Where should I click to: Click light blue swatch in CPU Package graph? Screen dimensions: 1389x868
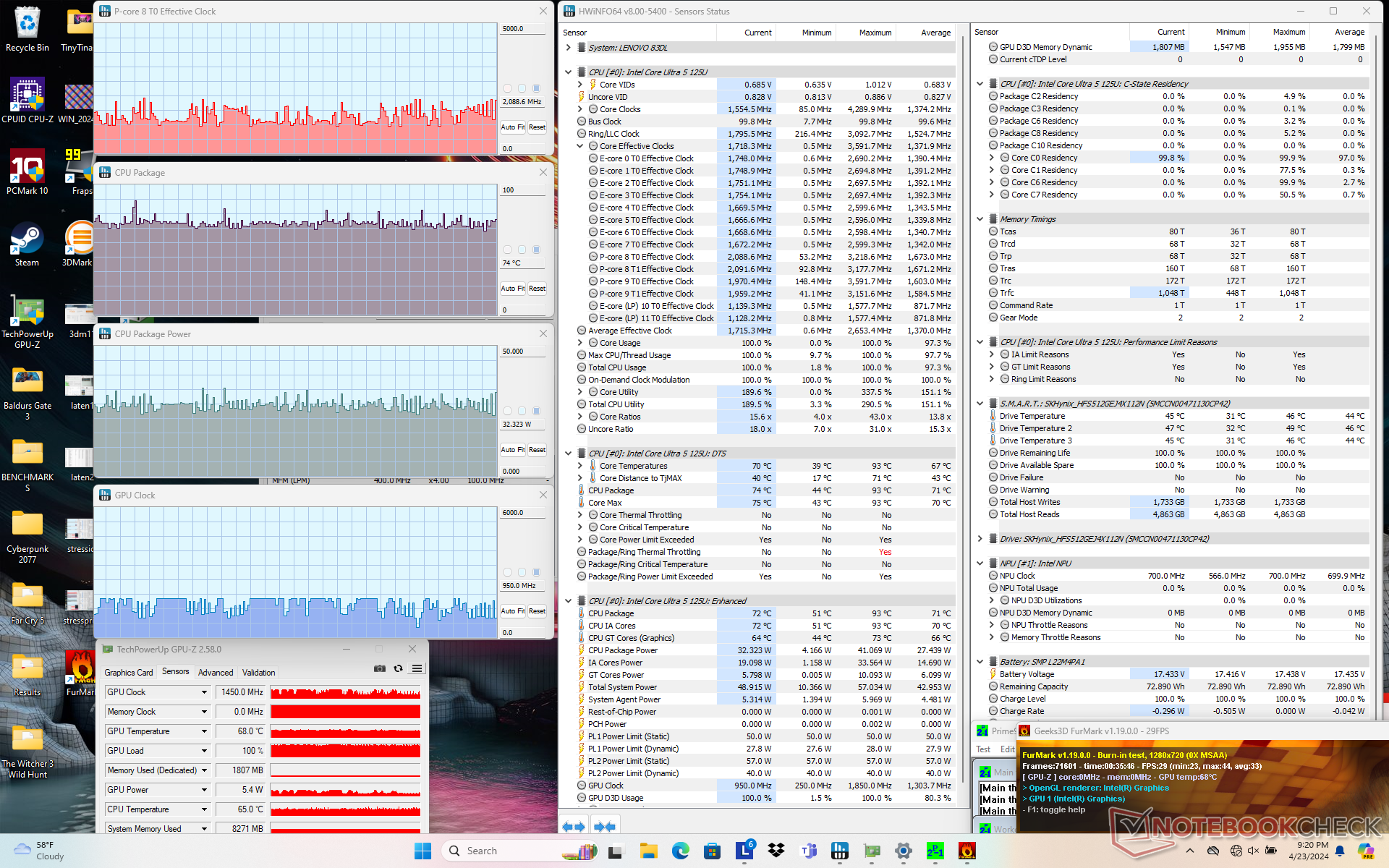[522, 250]
